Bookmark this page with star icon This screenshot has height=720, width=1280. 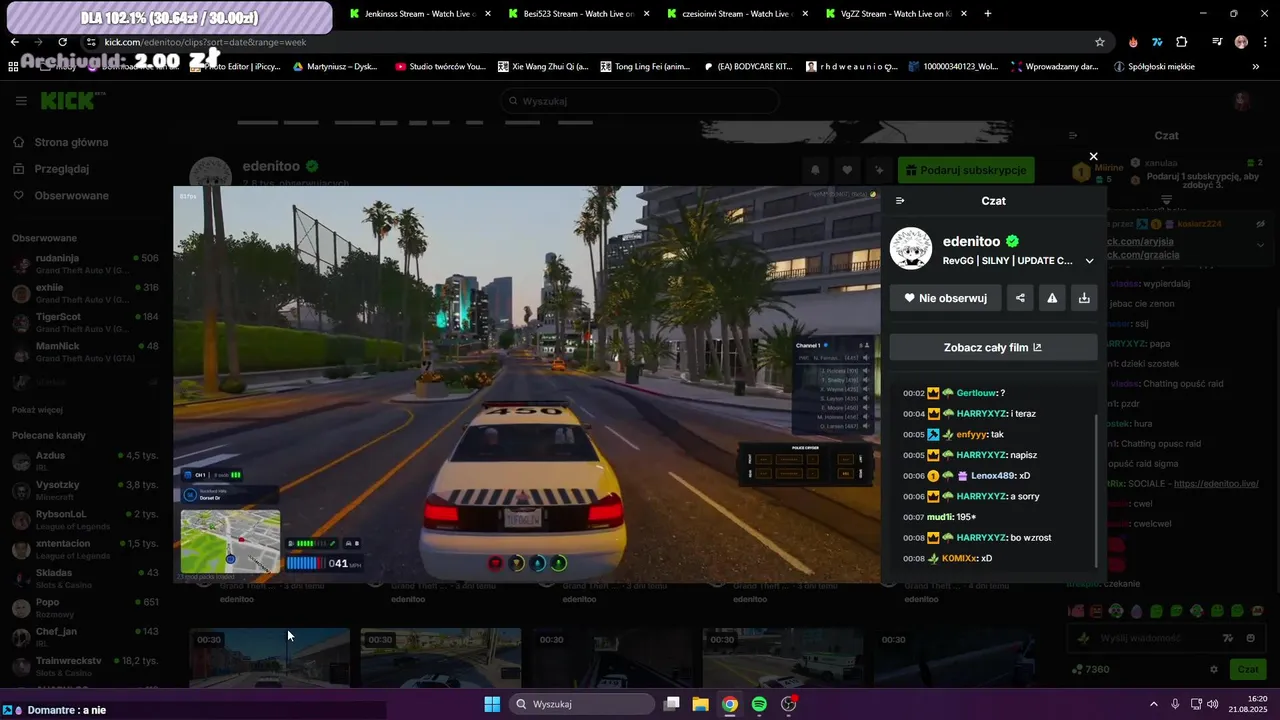point(1100,42)
